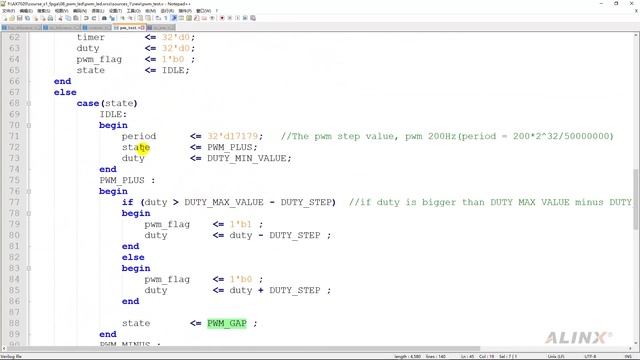Click the Unix (LF) line ending indicator
Screen dimensions: 640x360
pos(556,356)
